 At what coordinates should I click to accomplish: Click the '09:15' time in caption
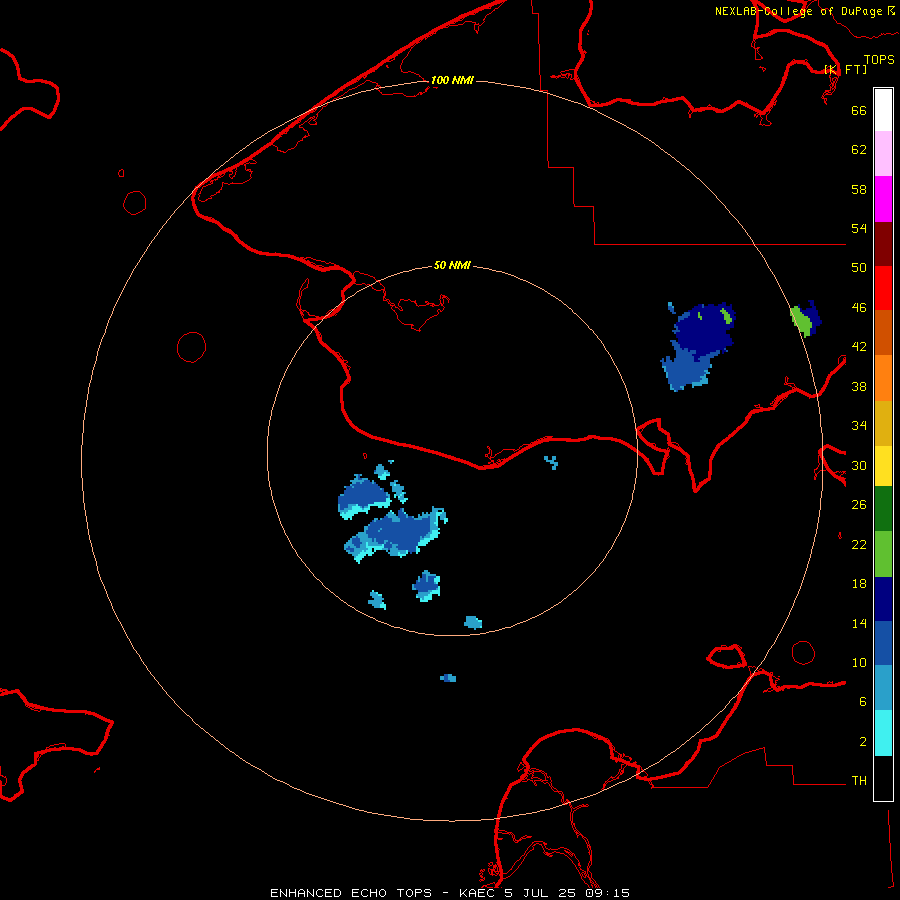pyautogui.click(x=607, y=893)
